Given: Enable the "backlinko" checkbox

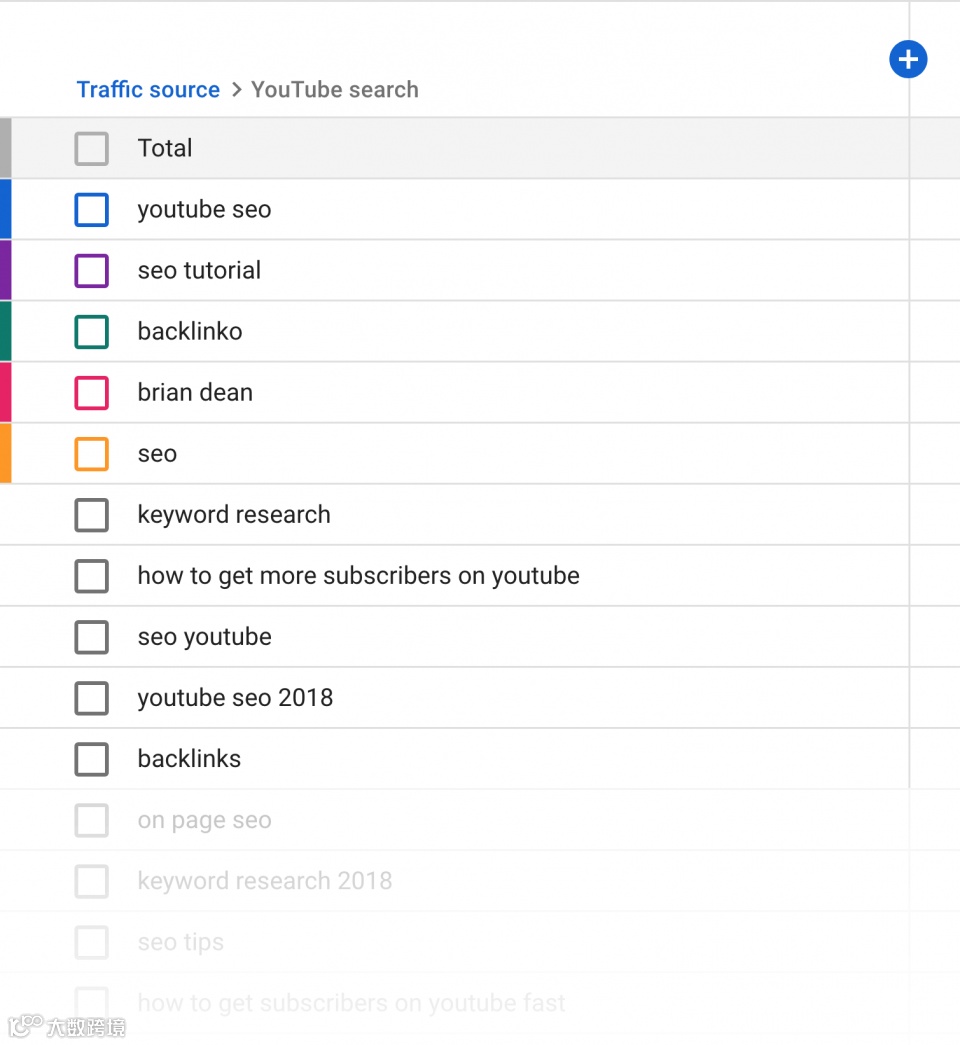Looking at the screenshot, I should (x=91, y=332).
